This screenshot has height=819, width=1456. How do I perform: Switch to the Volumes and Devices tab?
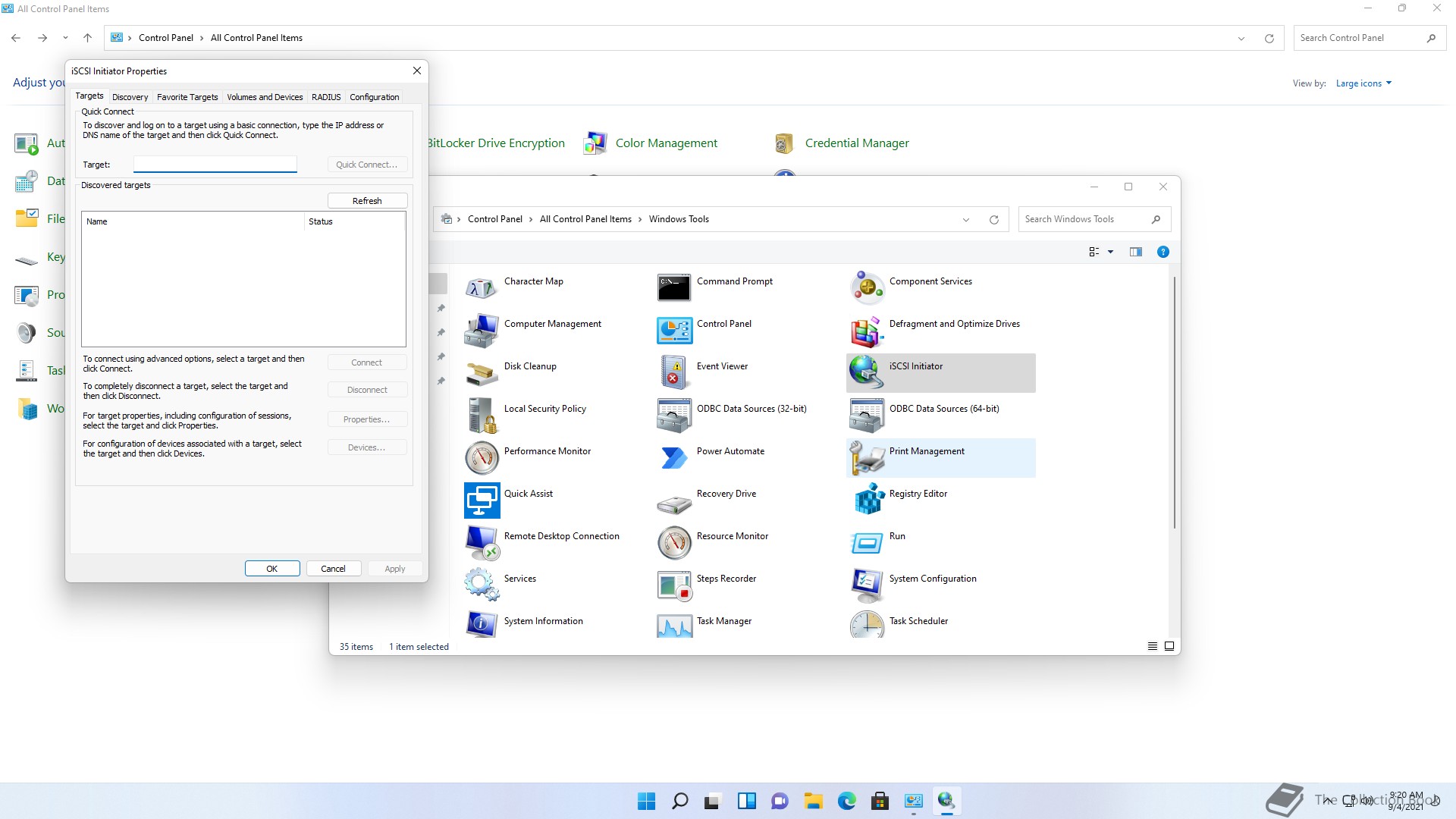[x=265, y=97]
